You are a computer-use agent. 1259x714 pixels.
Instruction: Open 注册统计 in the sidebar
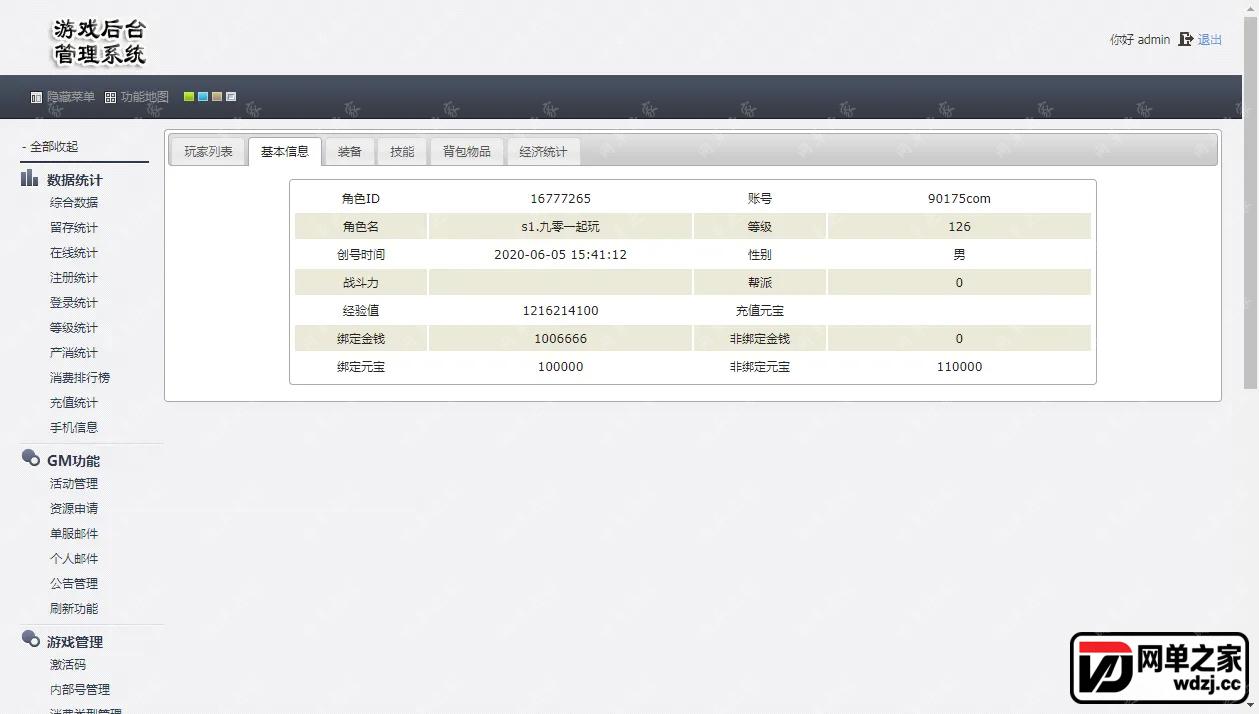(x=74, y=277)
